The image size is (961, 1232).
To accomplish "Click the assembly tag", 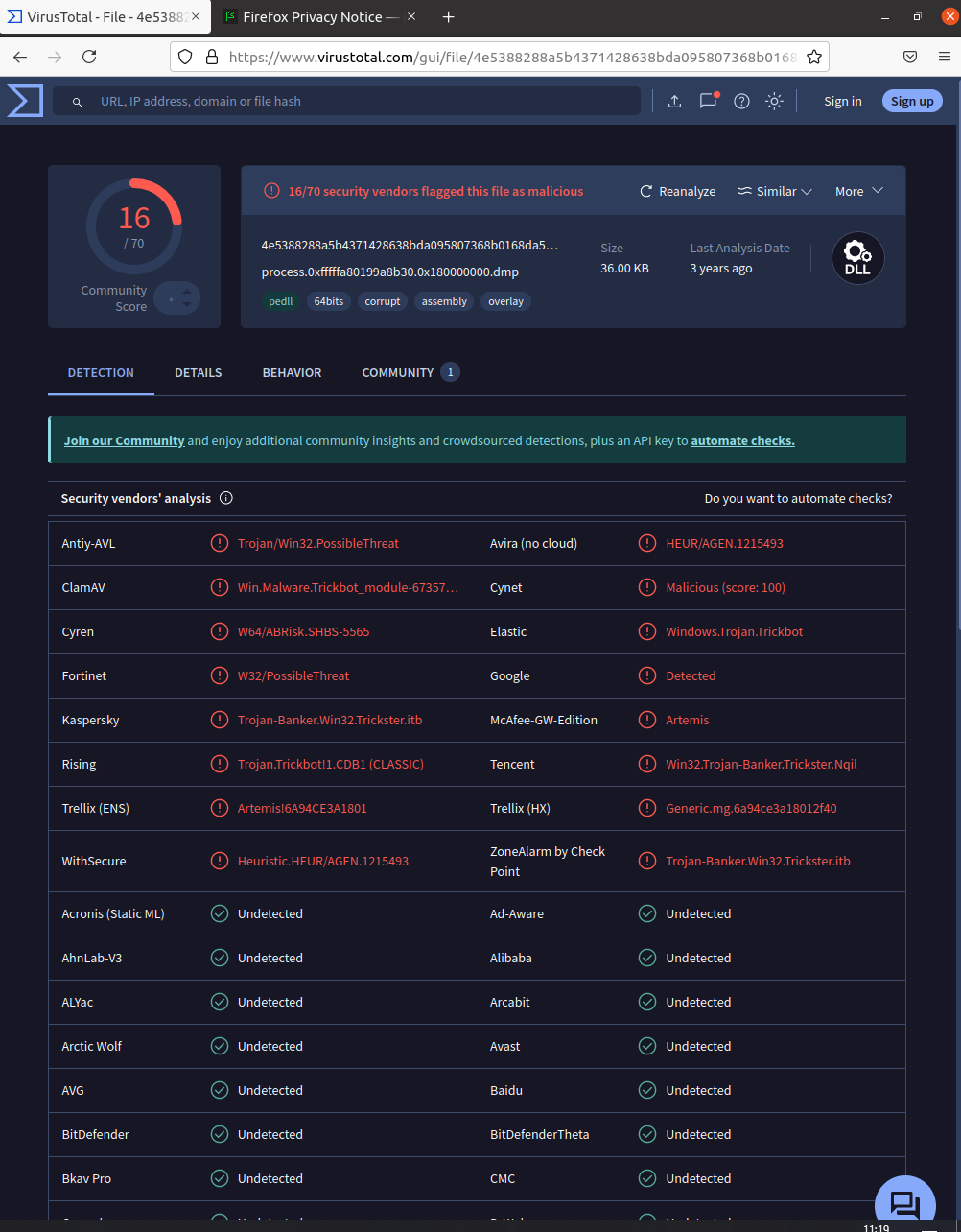I will point(444,301).
